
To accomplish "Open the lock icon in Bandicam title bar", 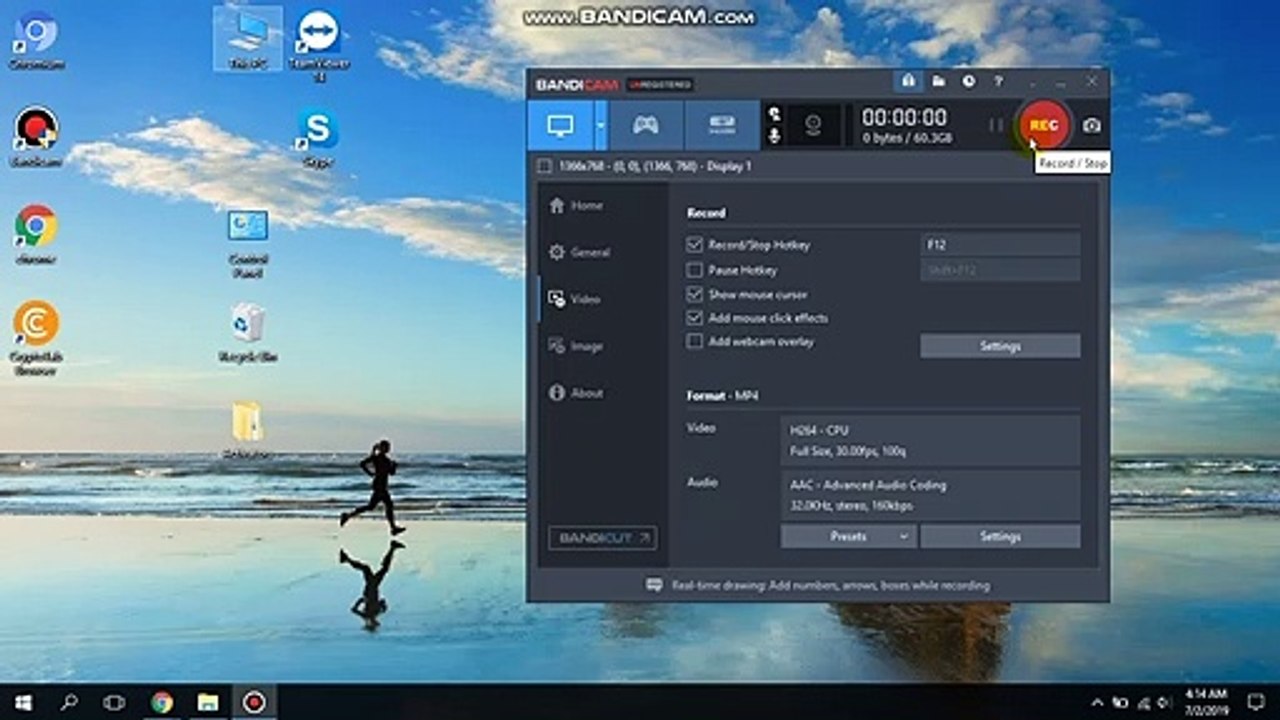I will [908, 81].
